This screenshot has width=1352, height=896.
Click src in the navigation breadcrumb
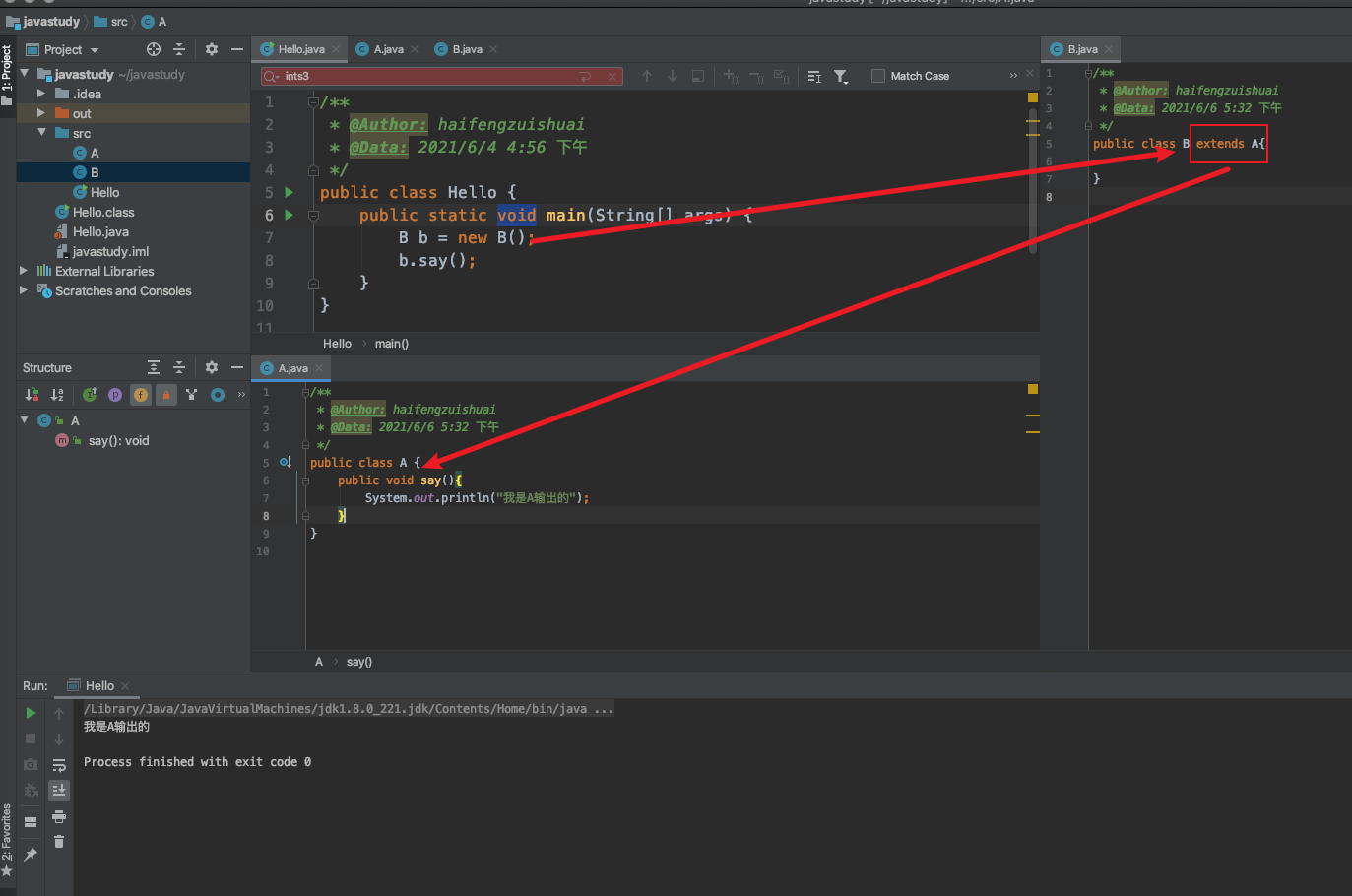(110, 21)
